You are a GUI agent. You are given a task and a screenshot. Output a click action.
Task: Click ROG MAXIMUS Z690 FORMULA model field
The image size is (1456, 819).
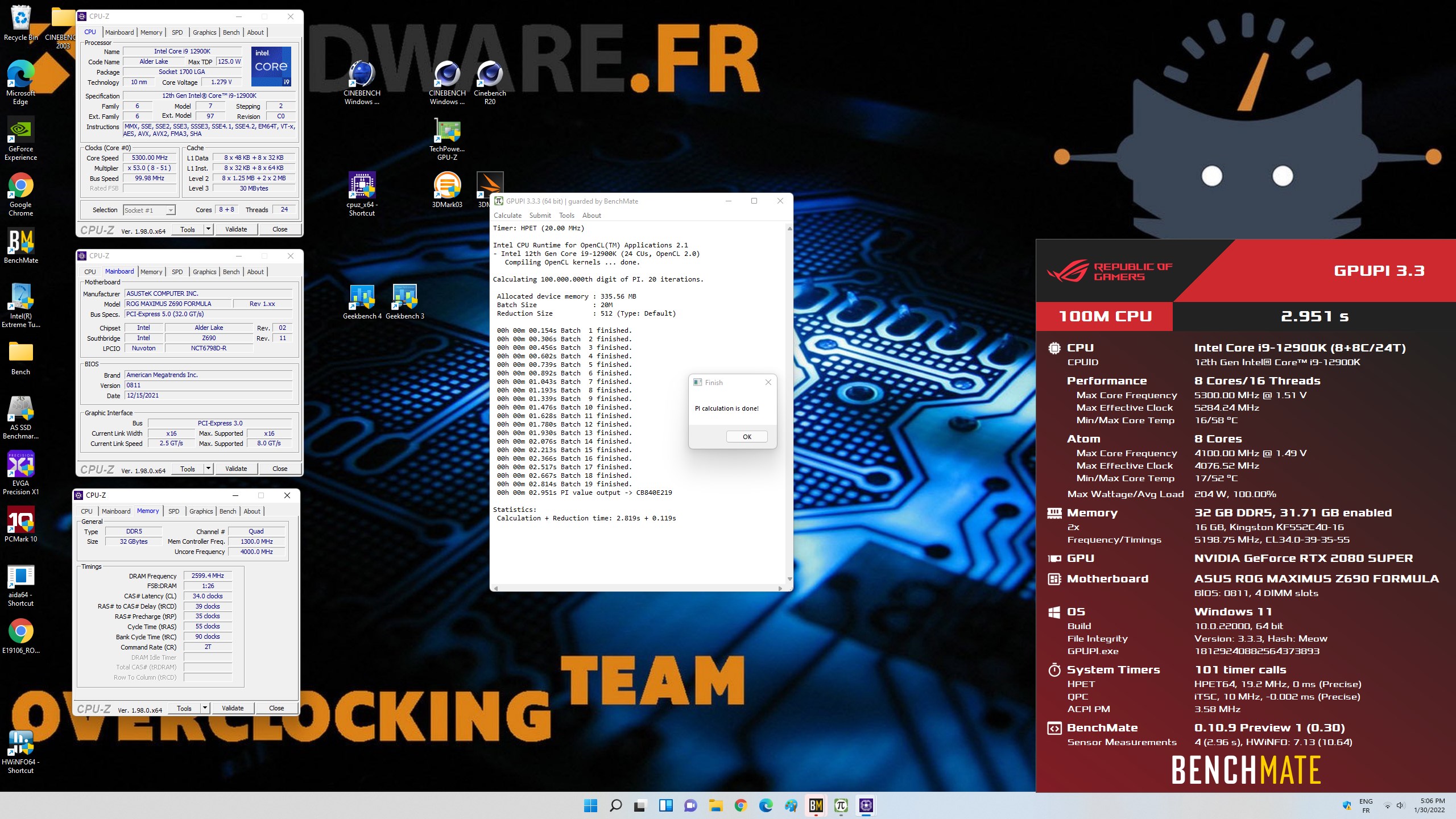177,304
